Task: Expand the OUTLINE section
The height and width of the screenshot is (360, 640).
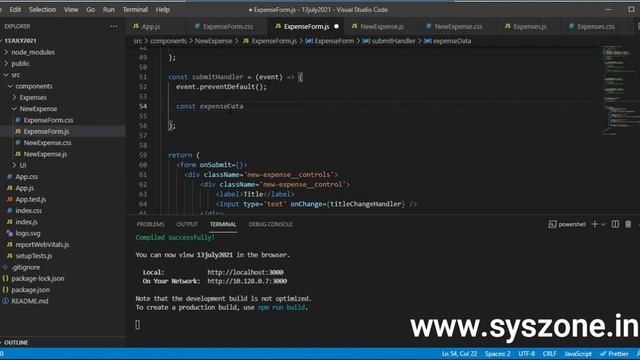Action: coord(16,342)
